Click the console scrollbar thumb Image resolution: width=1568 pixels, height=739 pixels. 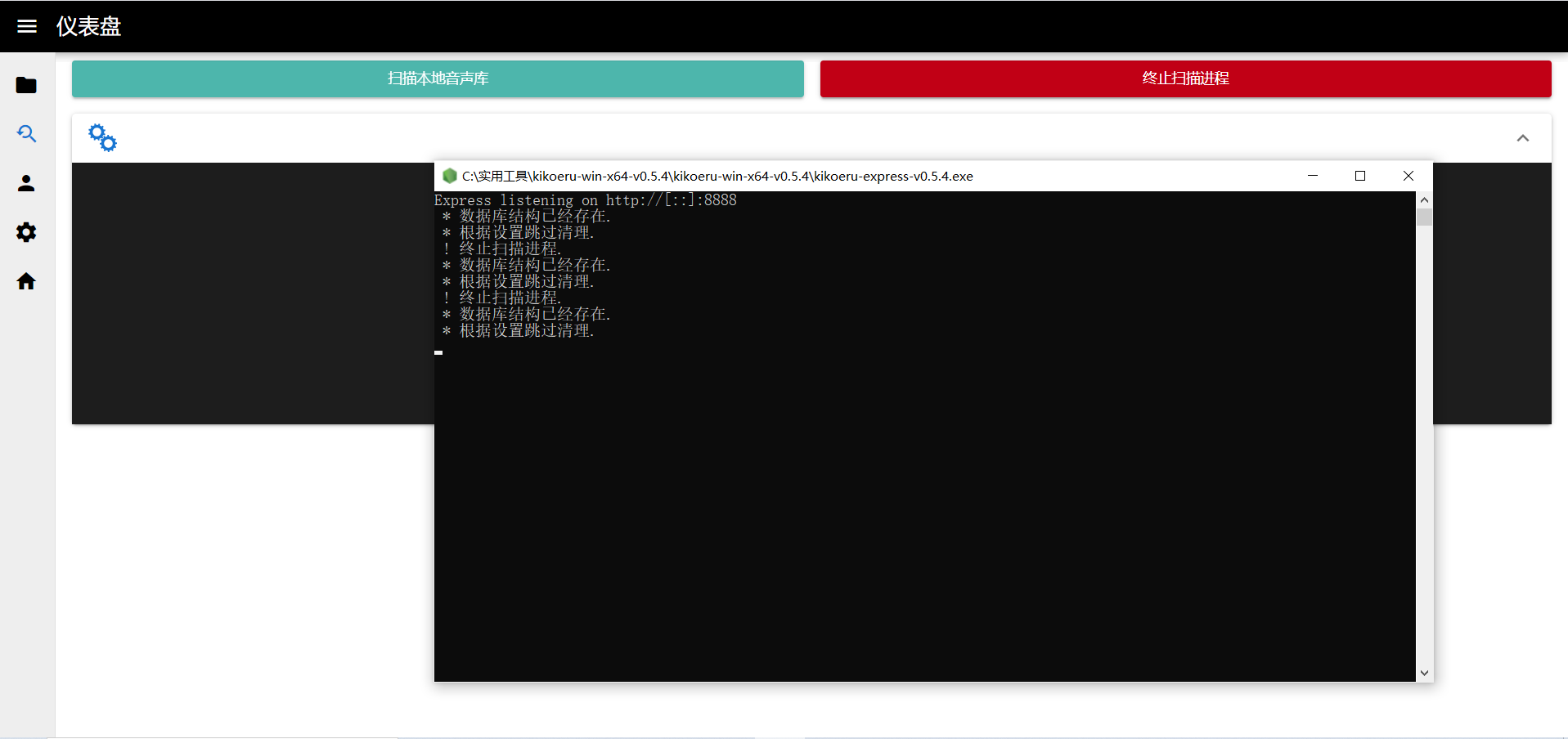click(1424, 217)
